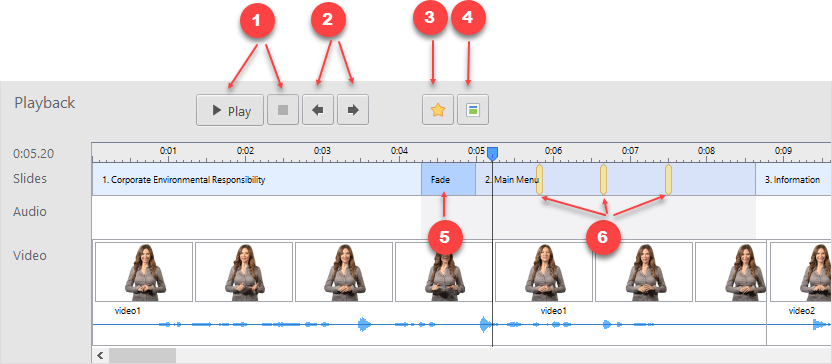This screenshot has width=832, height=364.
Task: Select slide 1 Corporate Environmental Responsibility
Action: click(x=257, y=179)
